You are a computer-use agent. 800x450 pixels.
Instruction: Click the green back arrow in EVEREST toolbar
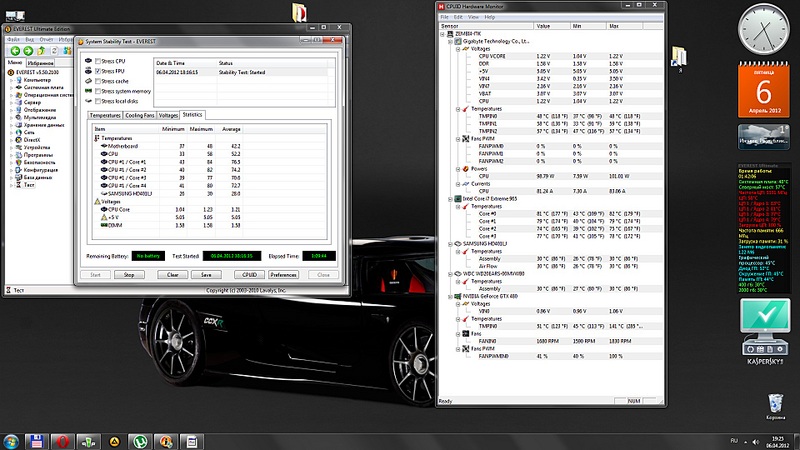point(13,51)
